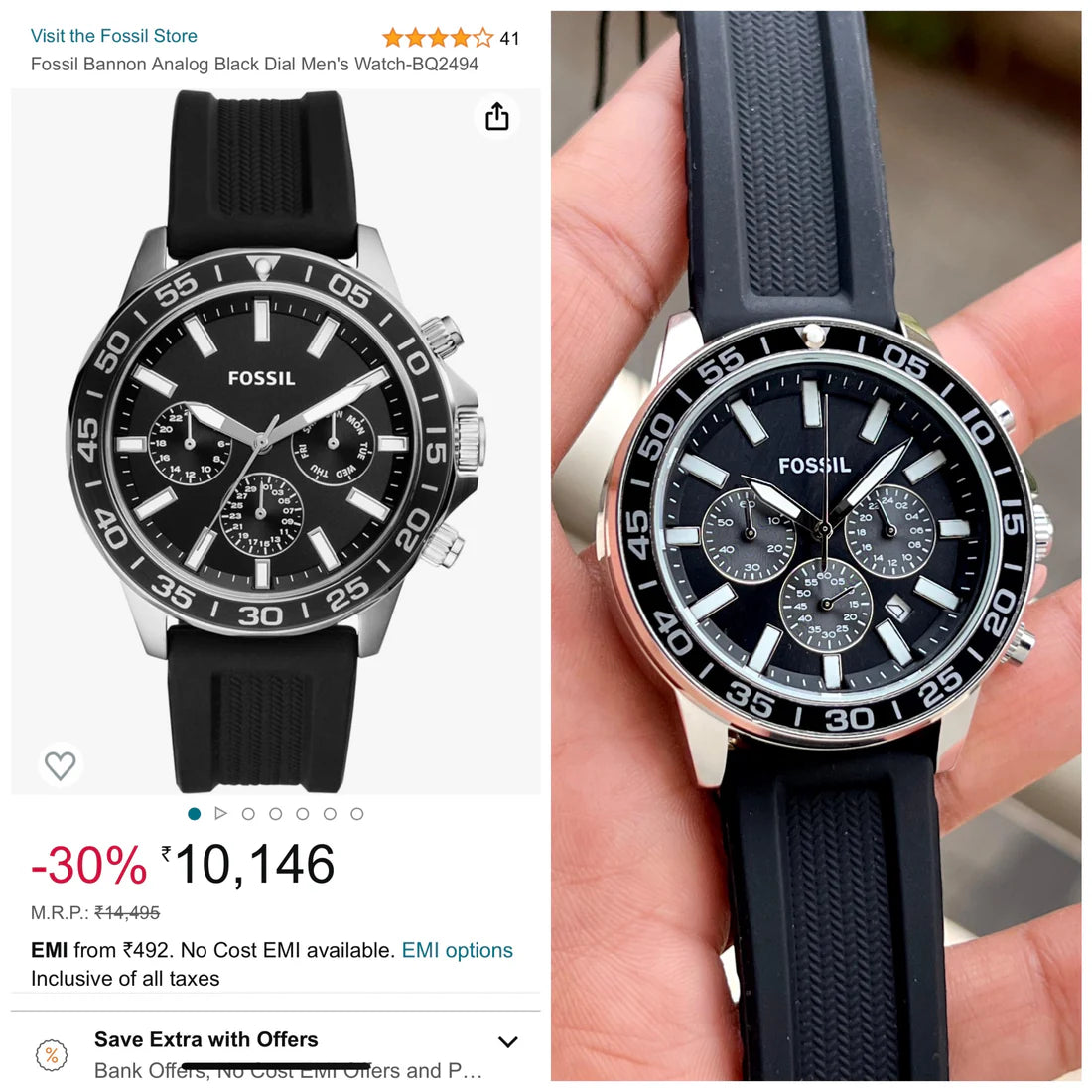Click the percent offer badge
Image resolution: width=1092 pixels, height=1092 pixels.
(51, 1055)
